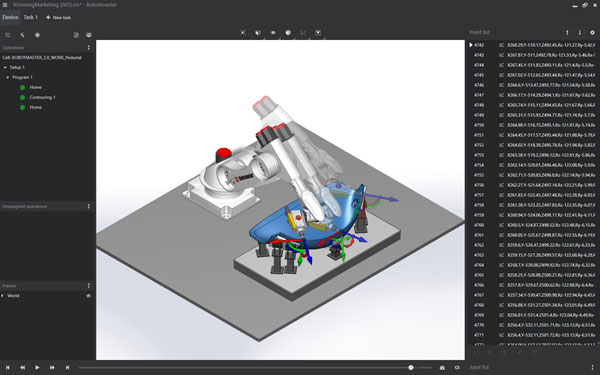Open the Unassigned operations options menu
The image size is (600, 375).
(89, 206)
